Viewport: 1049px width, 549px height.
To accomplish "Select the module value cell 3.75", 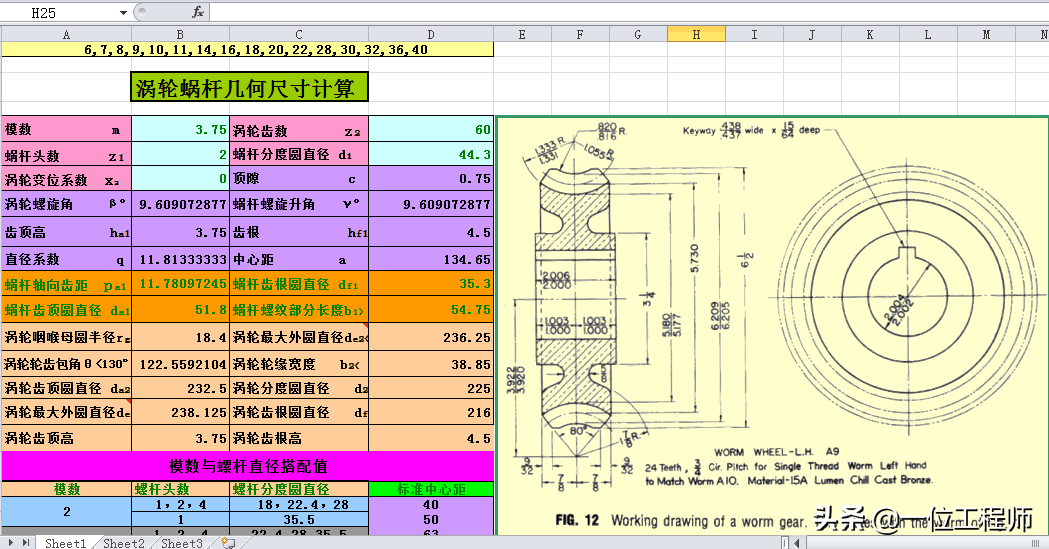I will point(180,129).
